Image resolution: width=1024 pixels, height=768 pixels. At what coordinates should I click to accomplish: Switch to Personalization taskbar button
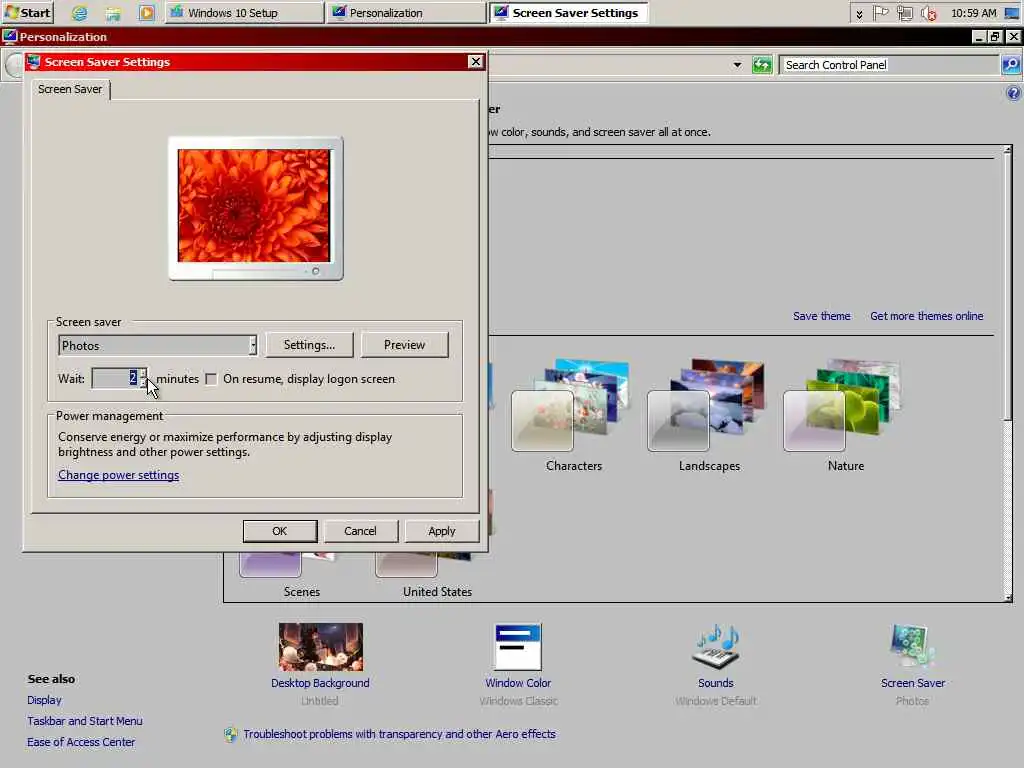(406, 12)
